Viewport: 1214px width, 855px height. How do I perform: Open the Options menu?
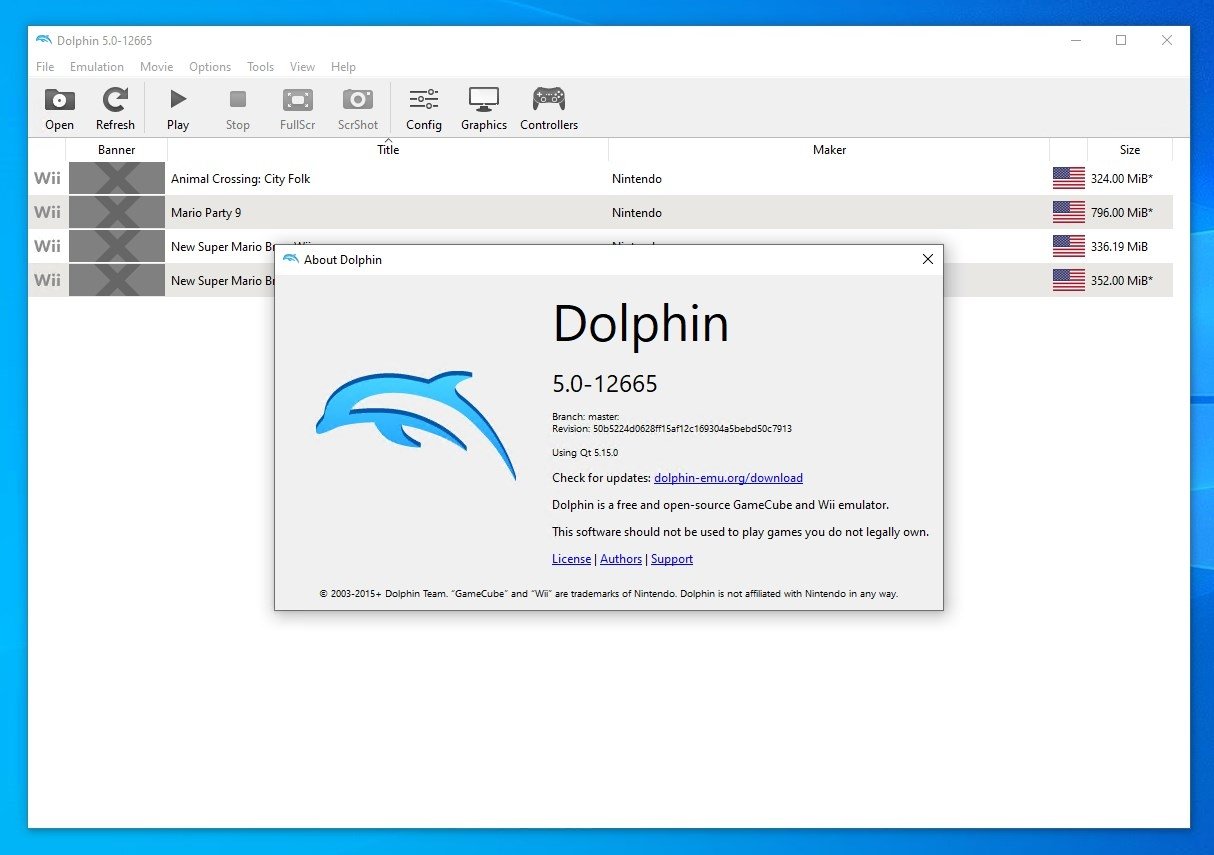pyautogui.click(x=210, y=67)
